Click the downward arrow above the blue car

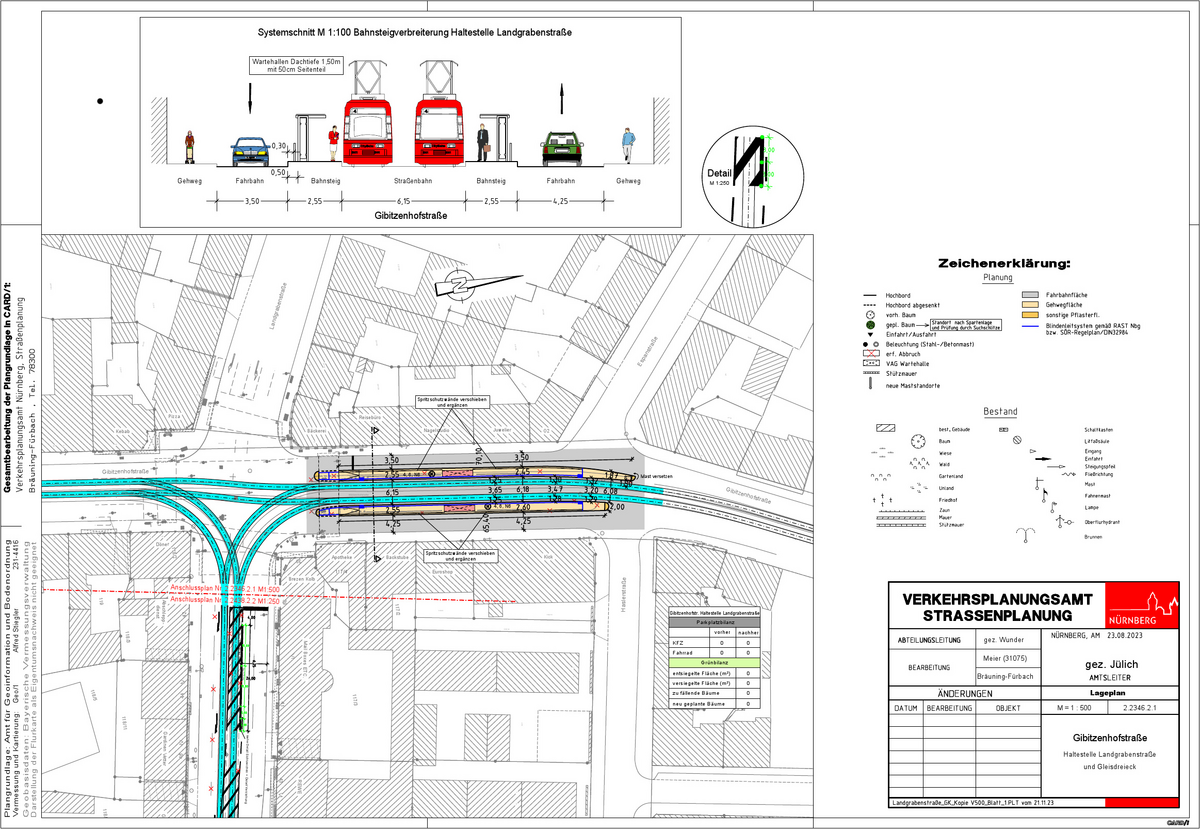tap(249, 99)
